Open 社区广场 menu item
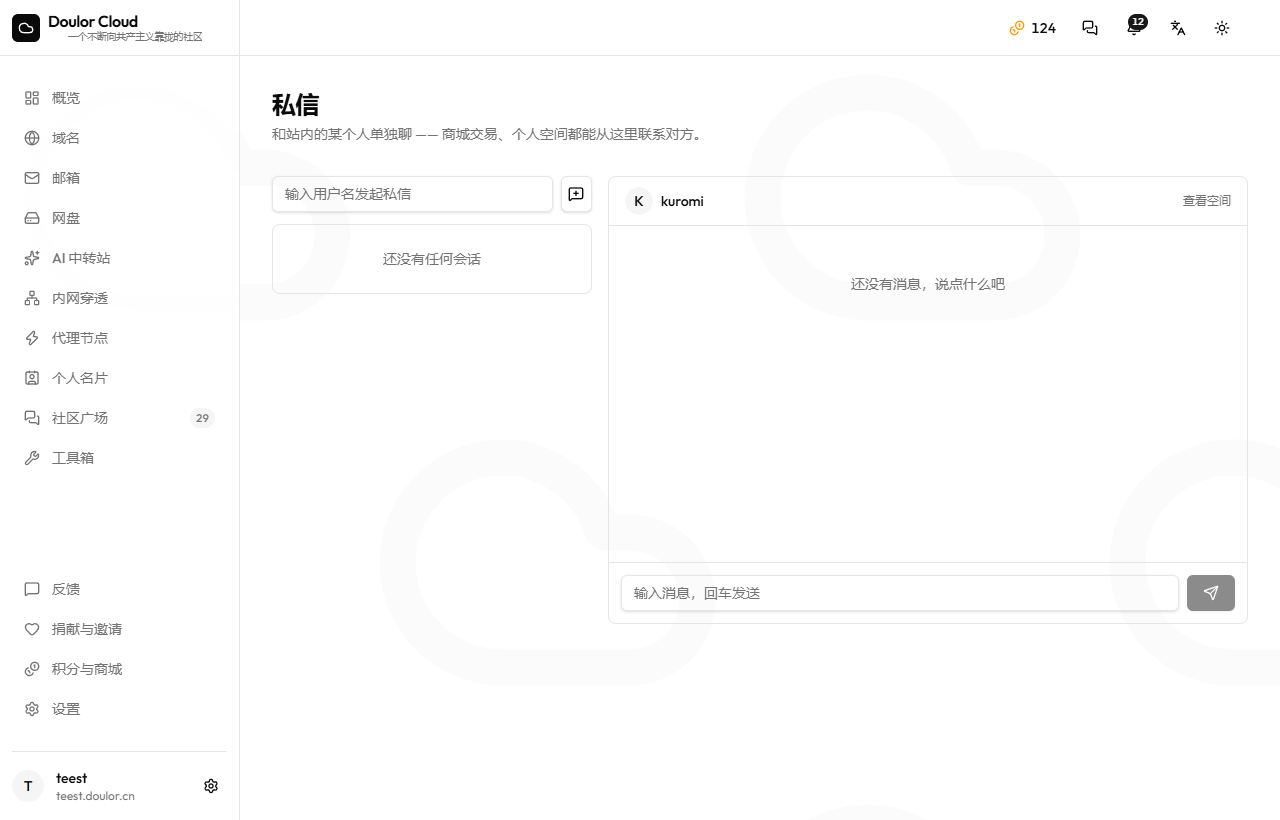The width and height of the screenshot is (1280, 820). click(x=119, y=418)
